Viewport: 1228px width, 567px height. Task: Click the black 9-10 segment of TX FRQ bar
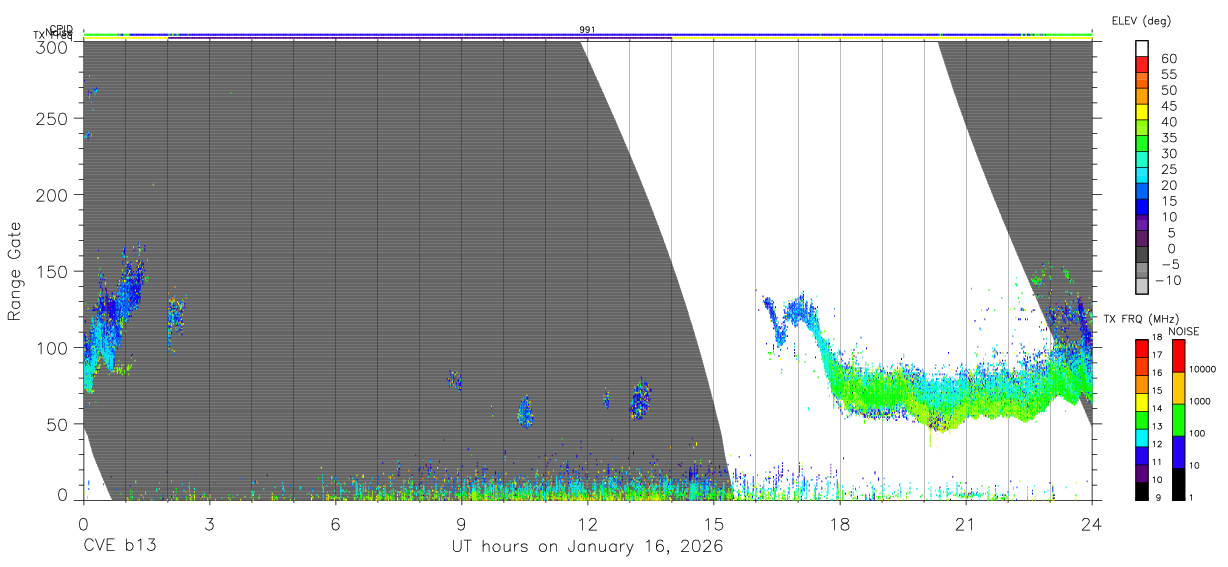[1142, 491]
